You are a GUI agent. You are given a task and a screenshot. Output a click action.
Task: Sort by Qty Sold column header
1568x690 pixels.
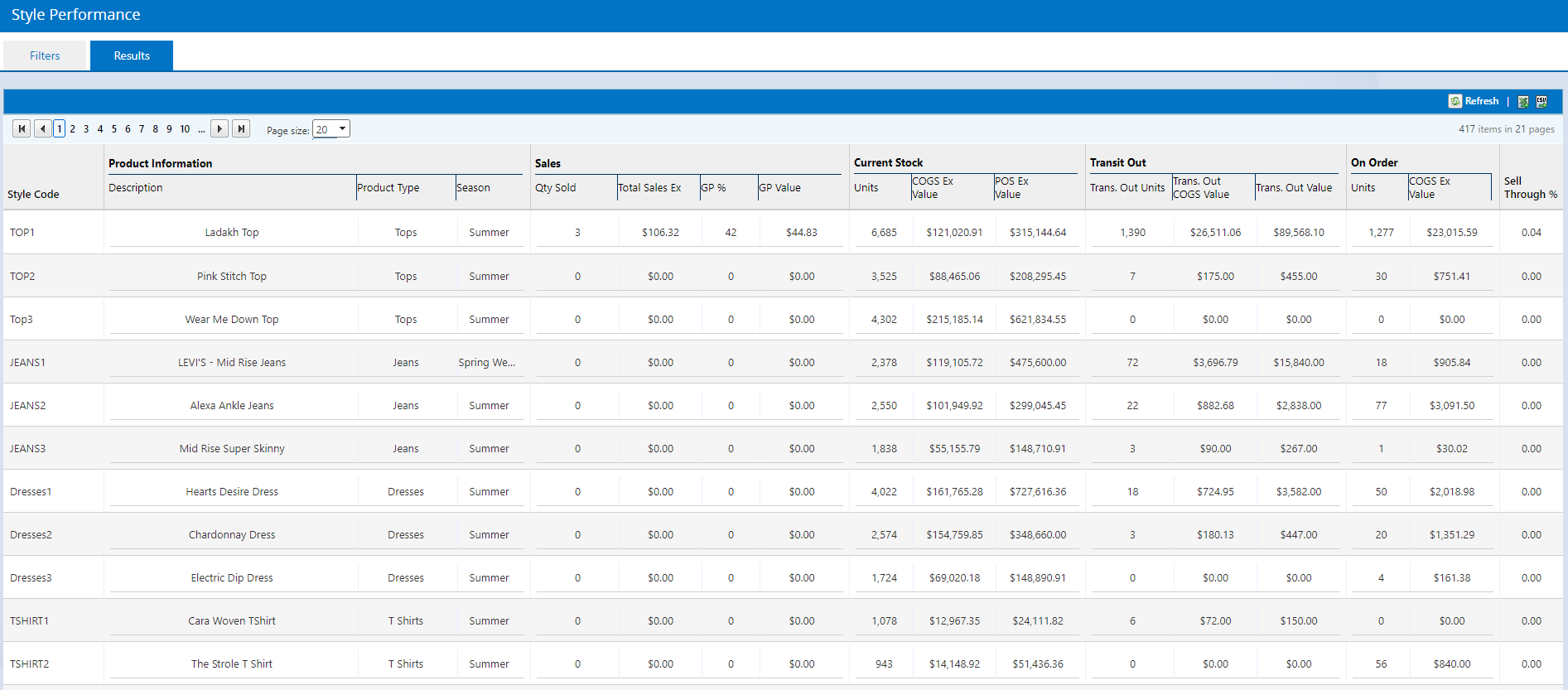pyautogui.click(x=556, y=188)
